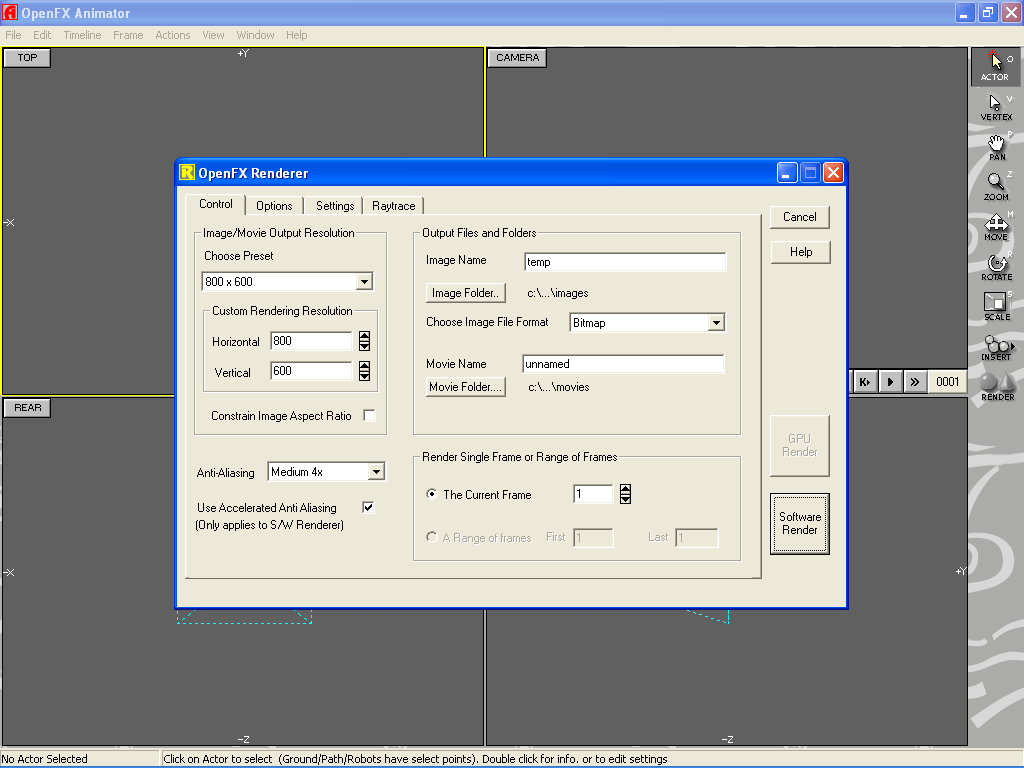1024x768 pixels.
Task: Browse with Movie Folder.... button
Action: click(466, 387)
